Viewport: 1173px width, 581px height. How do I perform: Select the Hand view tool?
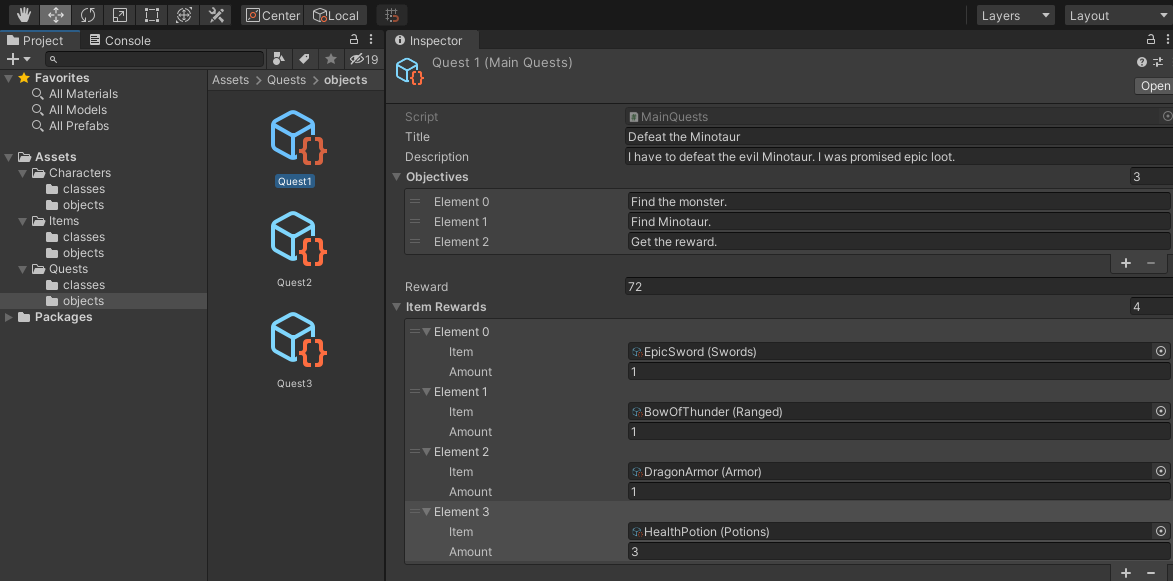24,15
